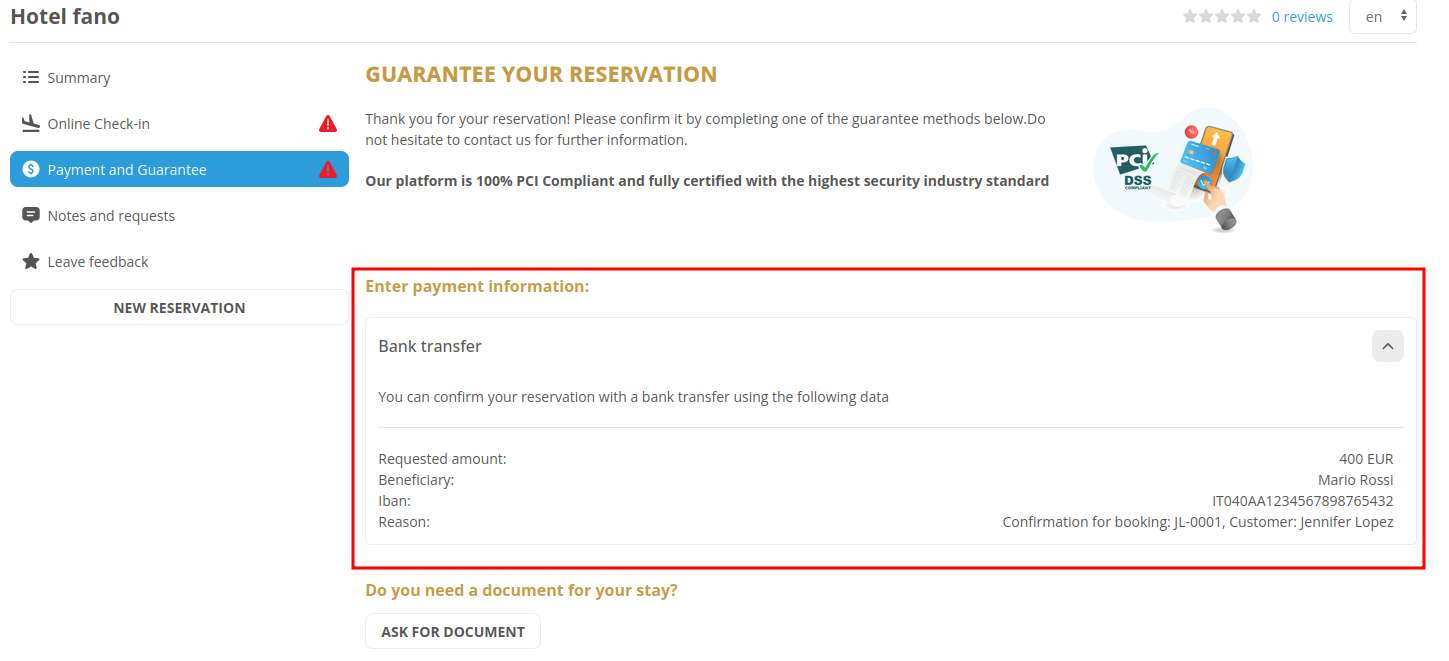This screenshot has width=1449, height=661.
Task: Click the ASK FOR DOCUMENT button
Action: [x=453, y=632]
